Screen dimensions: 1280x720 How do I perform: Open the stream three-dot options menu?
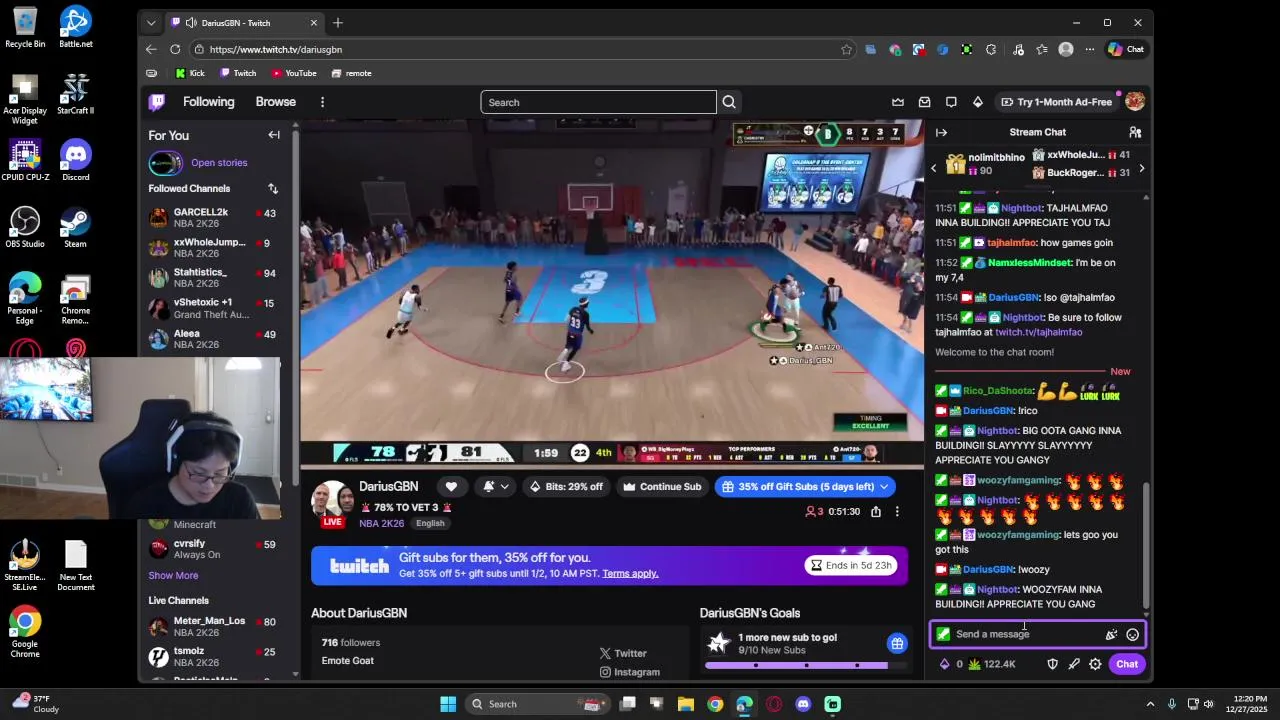click(x=897, y=511)
